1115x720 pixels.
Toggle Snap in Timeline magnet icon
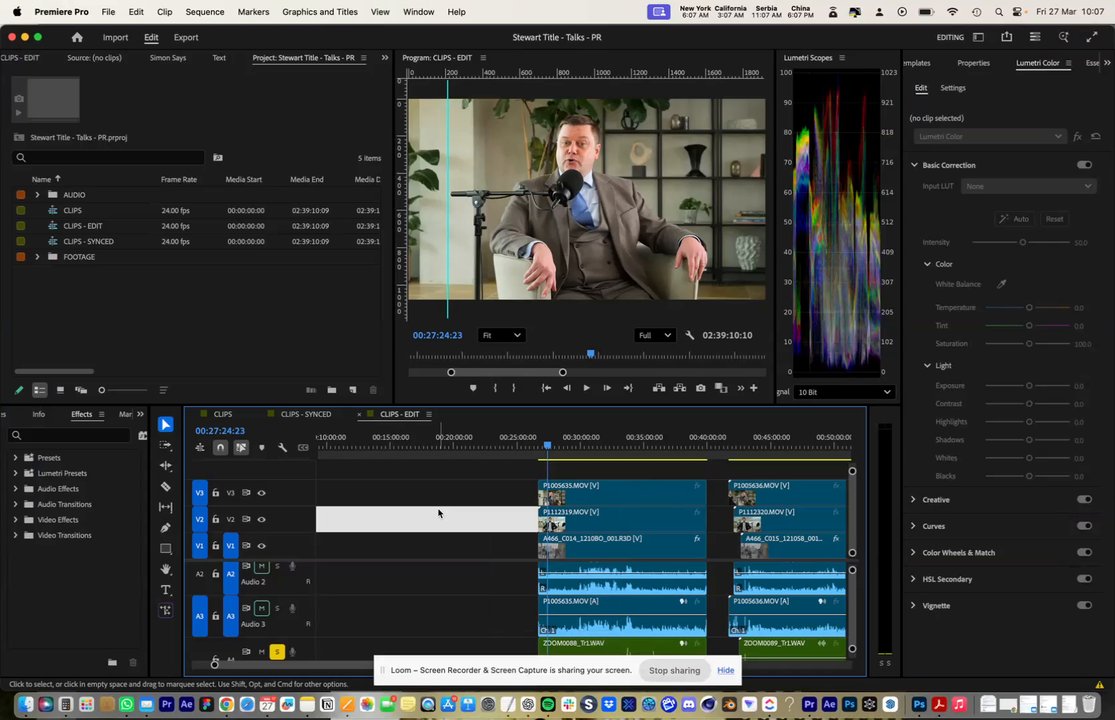coord(220,448)
